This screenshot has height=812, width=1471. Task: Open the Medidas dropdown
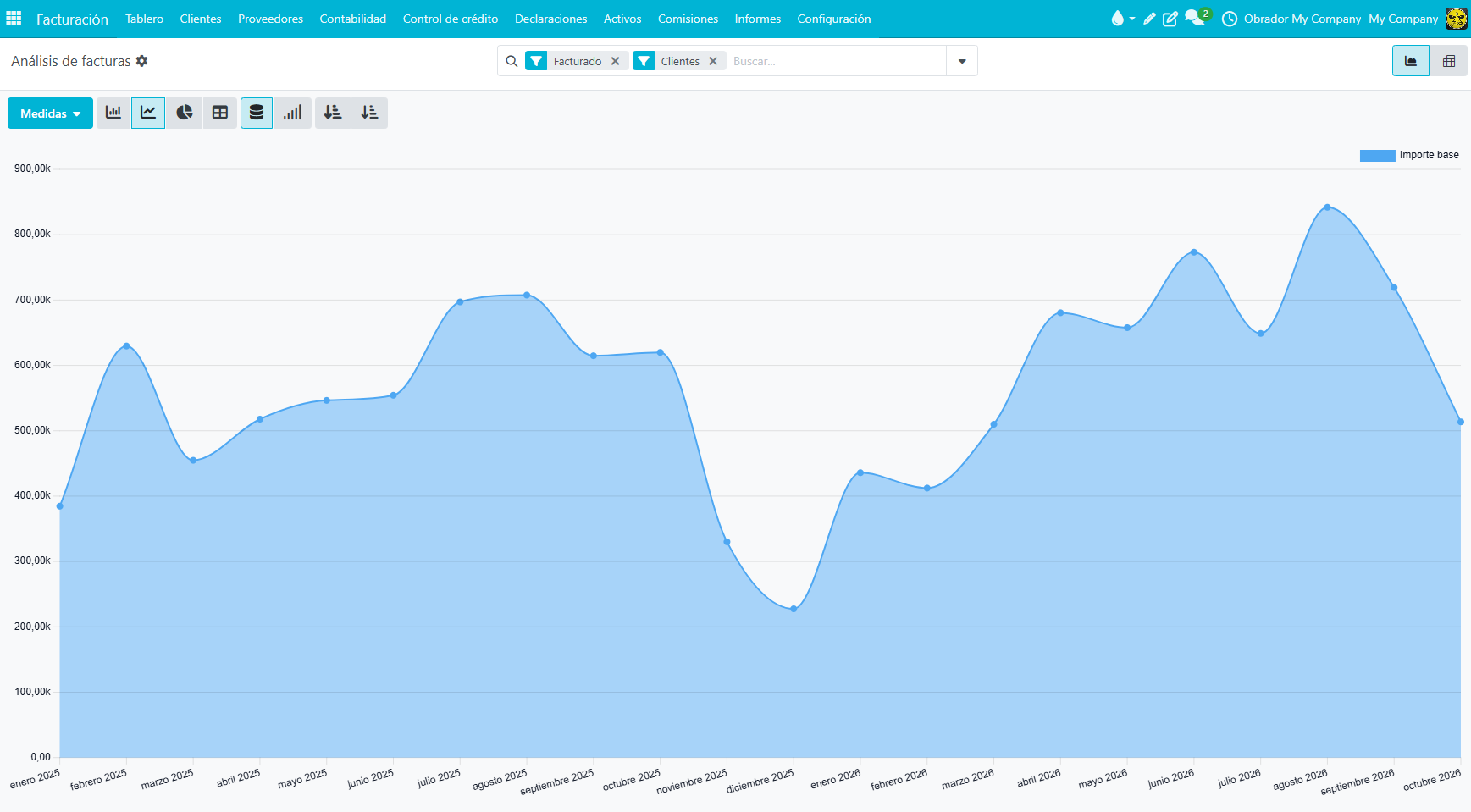click(50, 113)
